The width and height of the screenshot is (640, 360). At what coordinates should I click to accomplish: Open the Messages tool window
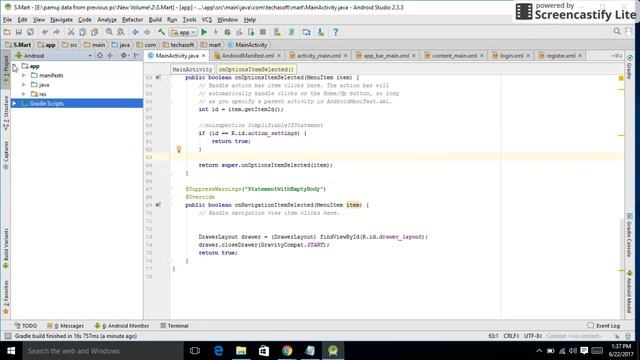pyautogui.click(x=66, y=326)
